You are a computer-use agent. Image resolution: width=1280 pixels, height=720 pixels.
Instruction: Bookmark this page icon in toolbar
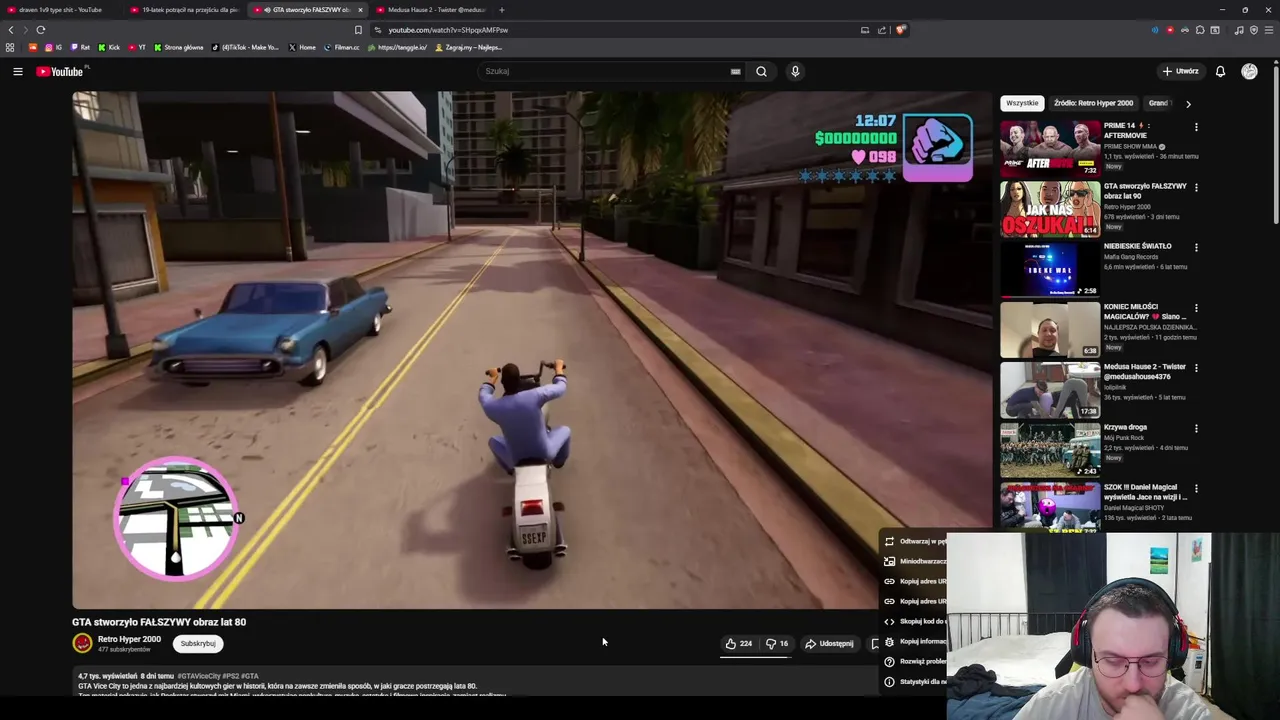point(358,30)
